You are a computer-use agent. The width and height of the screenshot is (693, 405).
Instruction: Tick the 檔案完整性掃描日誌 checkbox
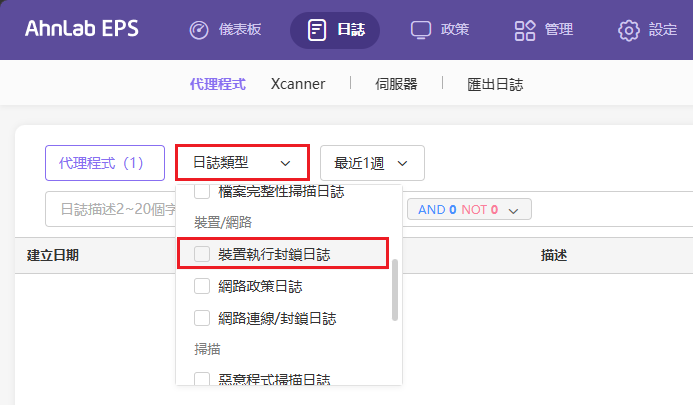pyautogui.click(x=202, y=192)
